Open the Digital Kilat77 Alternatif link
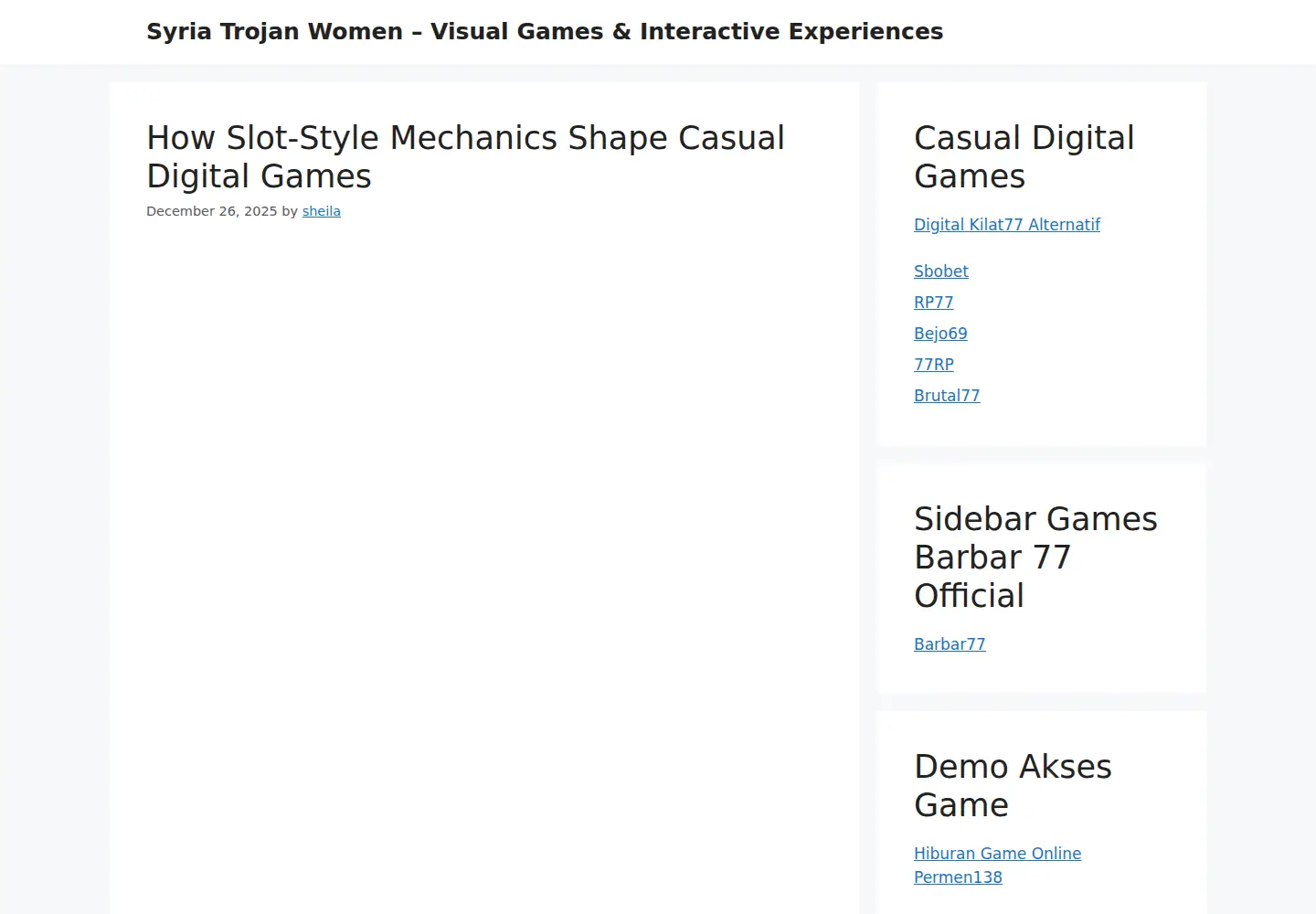Image resolution: width=1316 pixels, height=914 pixels. tap(1007, 225)
